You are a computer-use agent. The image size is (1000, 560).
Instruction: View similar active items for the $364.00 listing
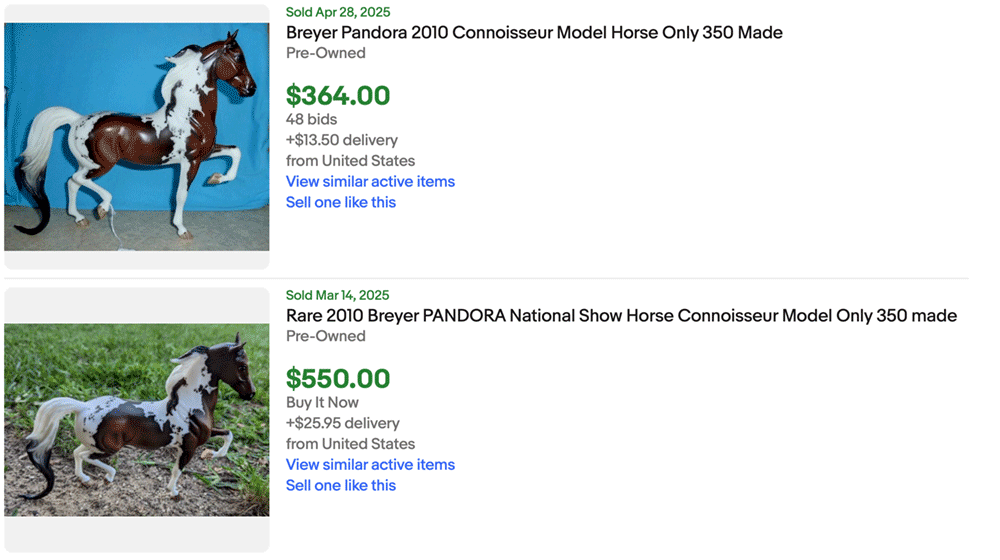(370, 182)
